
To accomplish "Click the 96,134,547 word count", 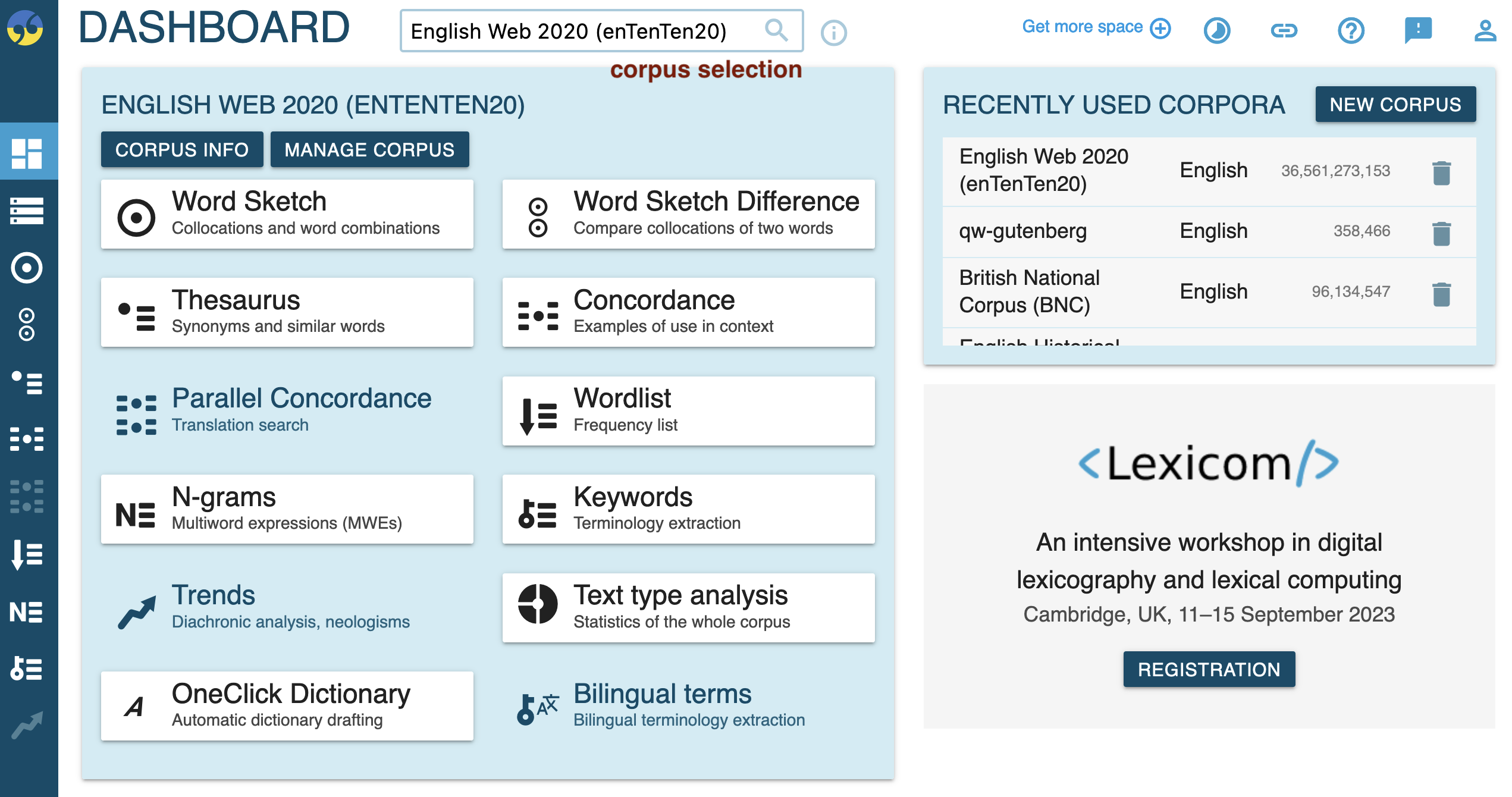I will [1351, 291].
